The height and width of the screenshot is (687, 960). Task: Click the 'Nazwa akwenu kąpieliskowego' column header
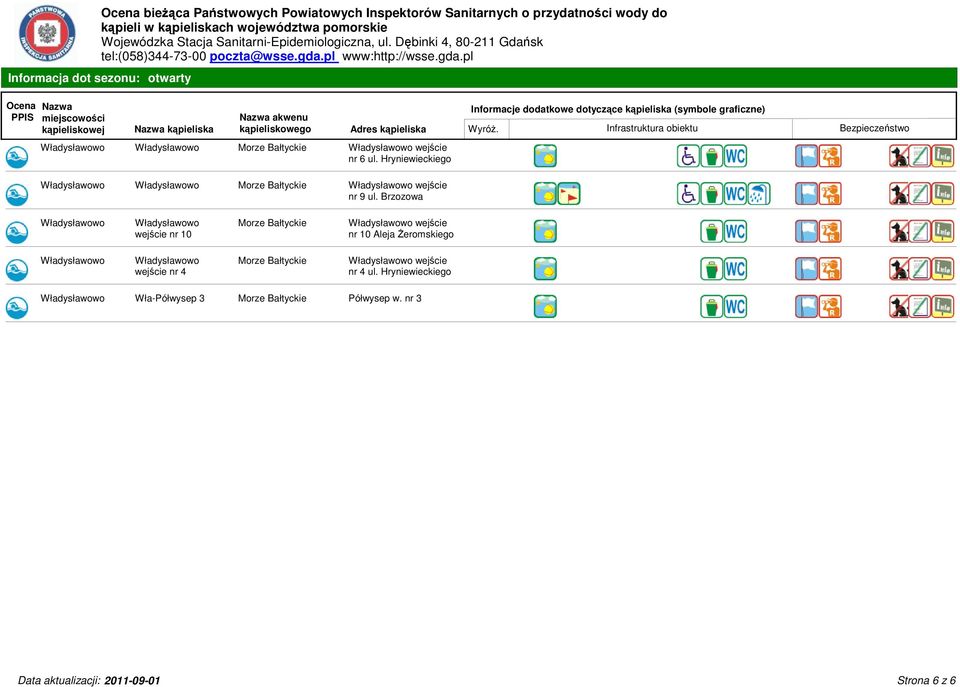click(x=275, y=123)
